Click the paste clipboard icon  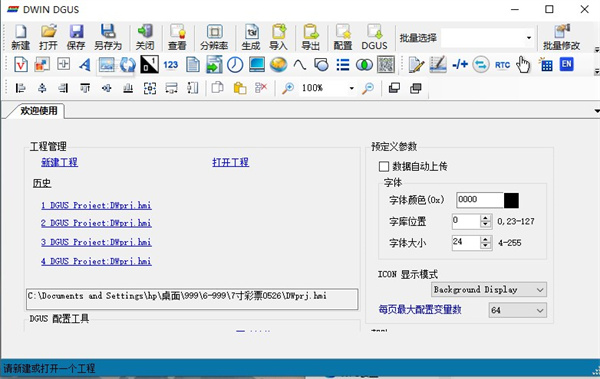[x=240, y=88]
